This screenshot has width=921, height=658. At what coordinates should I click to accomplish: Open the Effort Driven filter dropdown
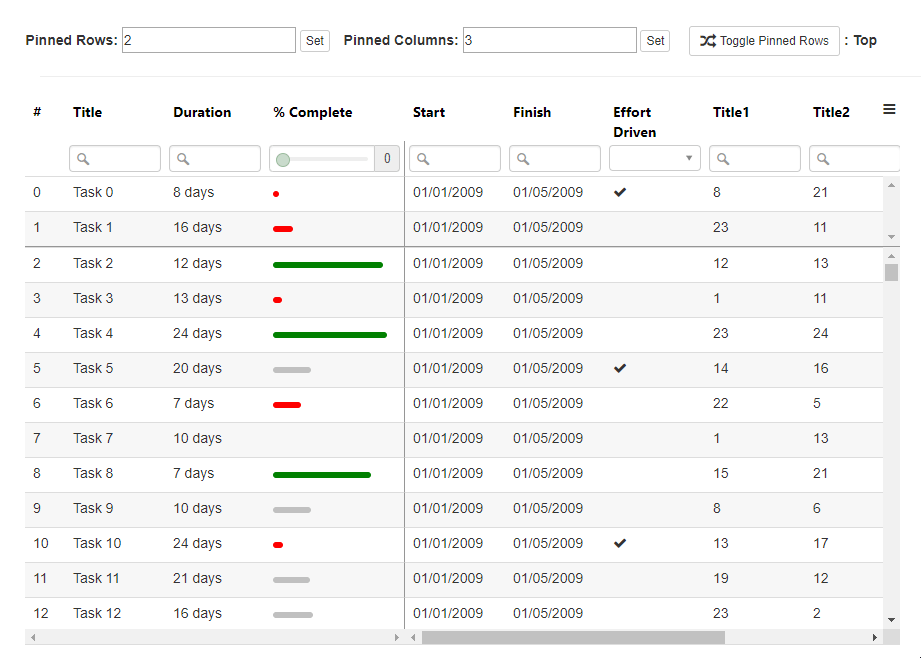[655, 159]
